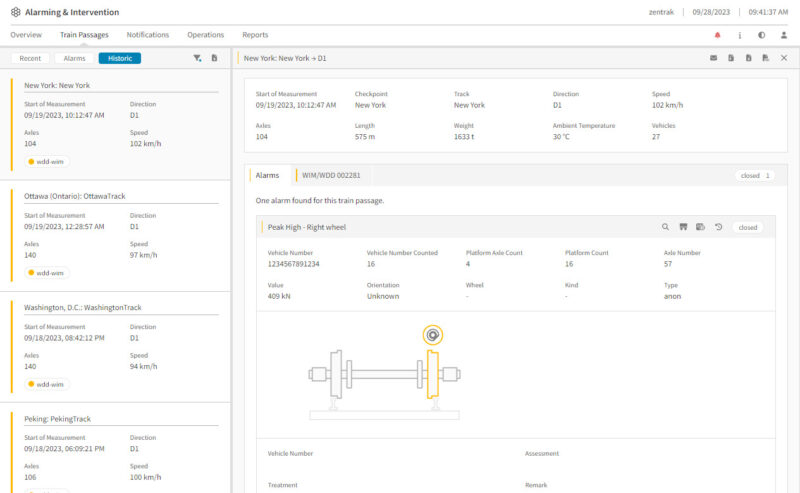Click the history icon on alarm row
The image size is (800, 493).
tap(718, 227)
